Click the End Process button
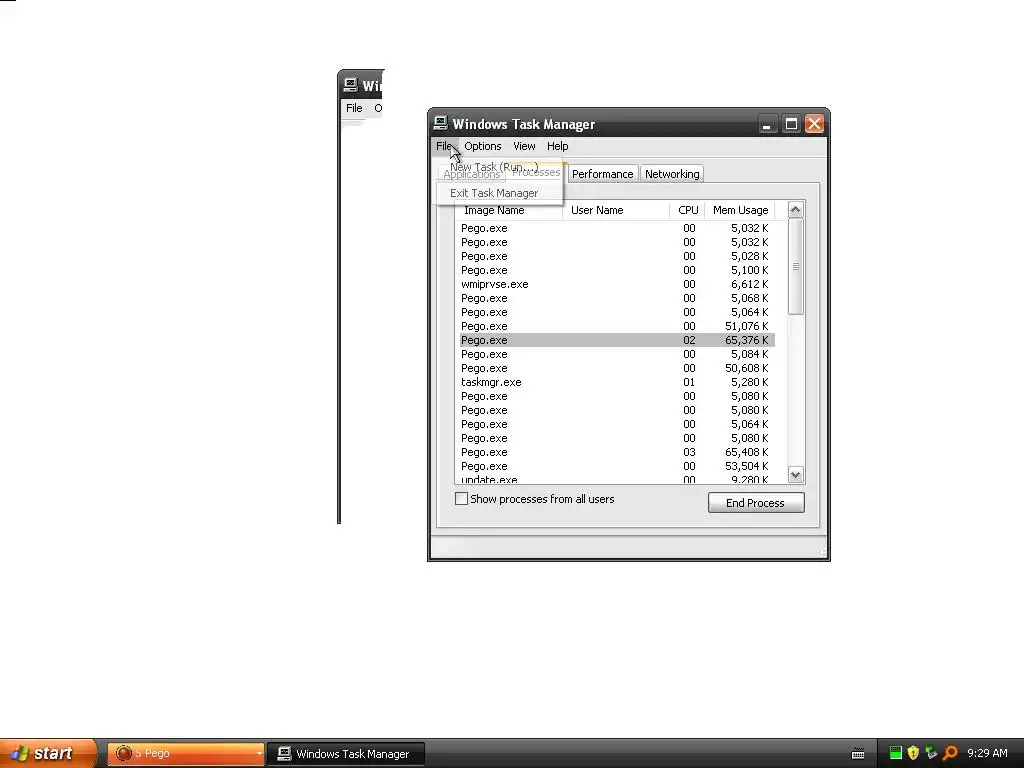Image resolution: width=1024 pixels, height=768 pixels. (x=756, y=503)
